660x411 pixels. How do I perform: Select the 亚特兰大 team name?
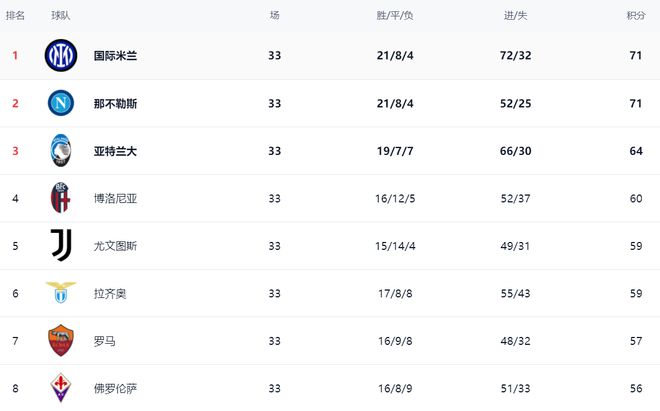click(x=115, y=151)
